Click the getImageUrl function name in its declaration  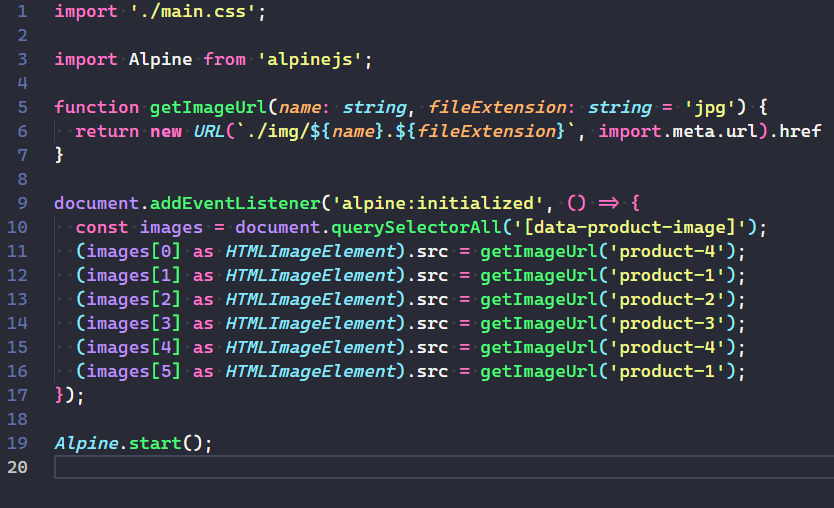pyautogui.click(x=208, y=107)
